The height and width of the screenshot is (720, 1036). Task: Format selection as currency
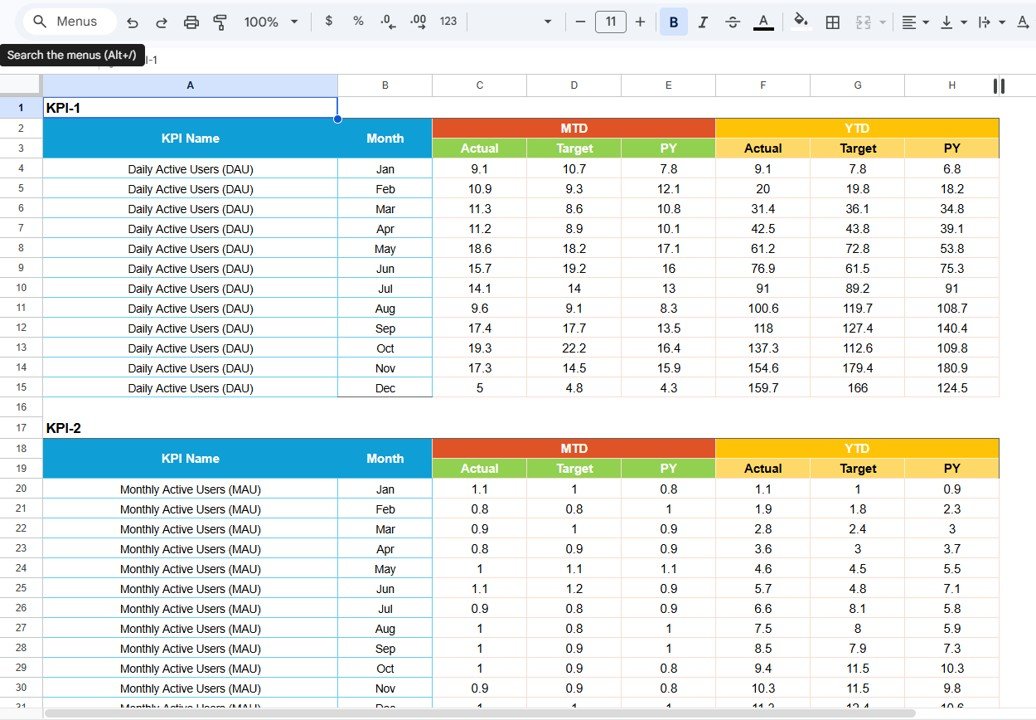click(x=328, y=21)
